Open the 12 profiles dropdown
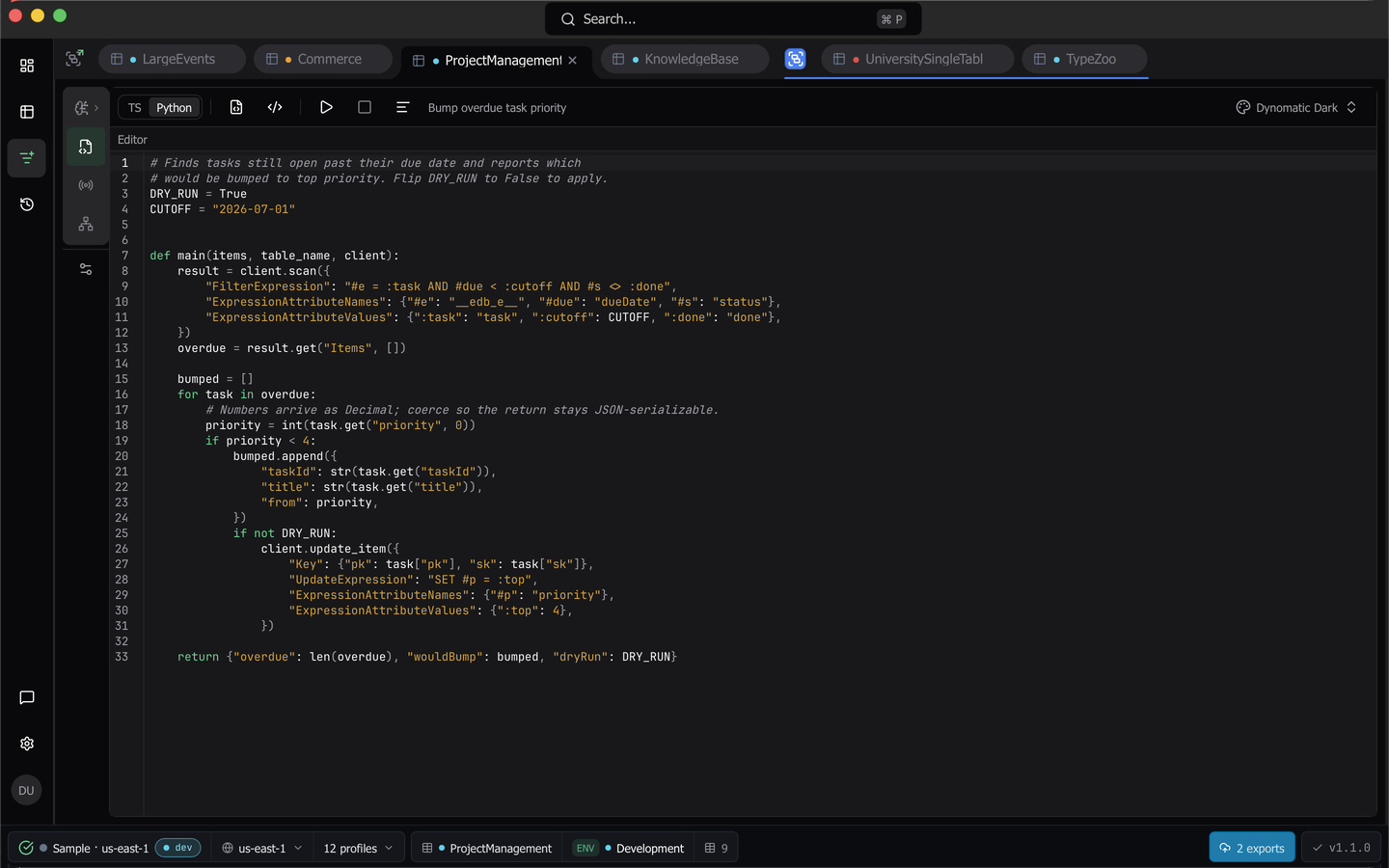This screenshot has height=868, width=1389. tap(359, 848)
